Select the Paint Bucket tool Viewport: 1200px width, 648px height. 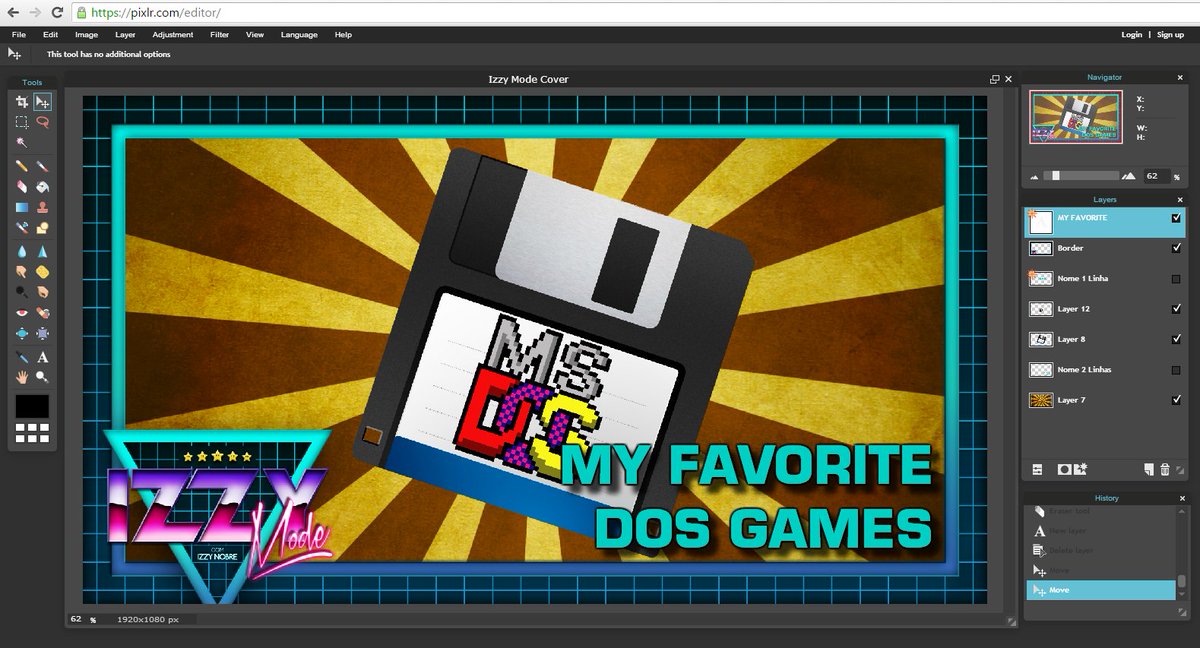pos(42,187)
